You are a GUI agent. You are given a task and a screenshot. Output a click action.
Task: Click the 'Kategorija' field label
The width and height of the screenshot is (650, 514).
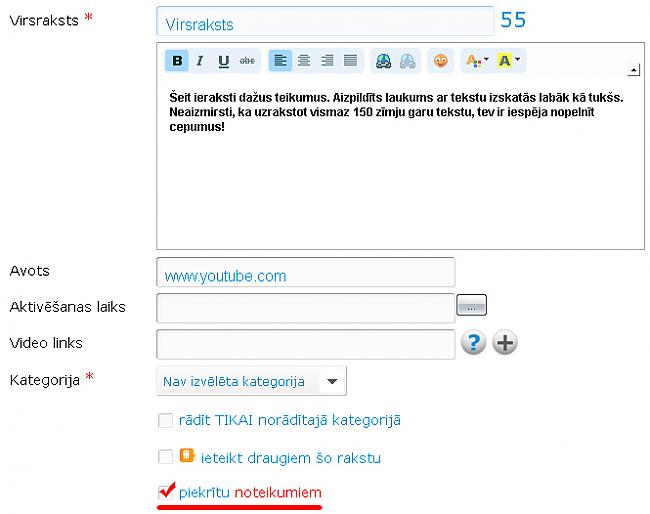[45, 380]
